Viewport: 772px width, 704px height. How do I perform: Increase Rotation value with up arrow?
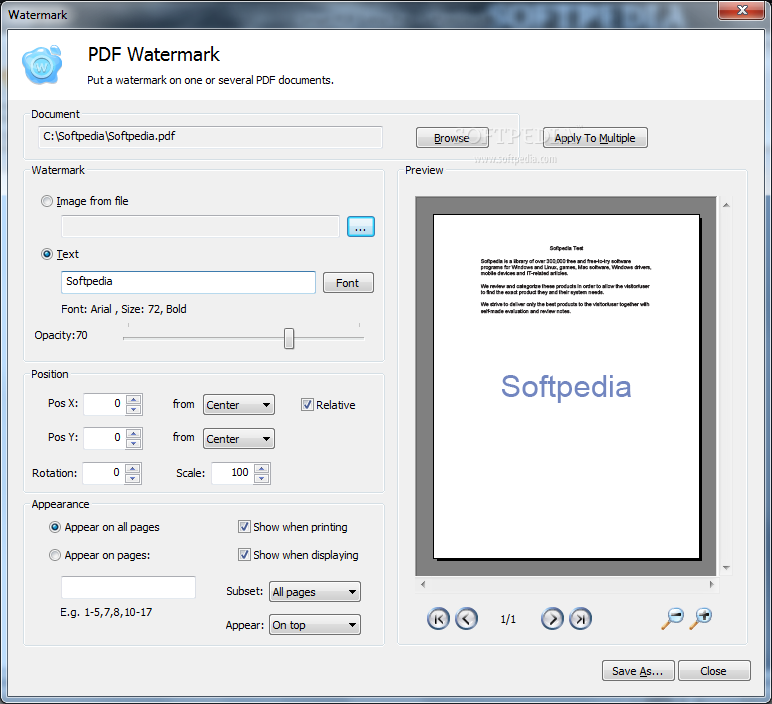pyautogui.click(x=133, y=468)
